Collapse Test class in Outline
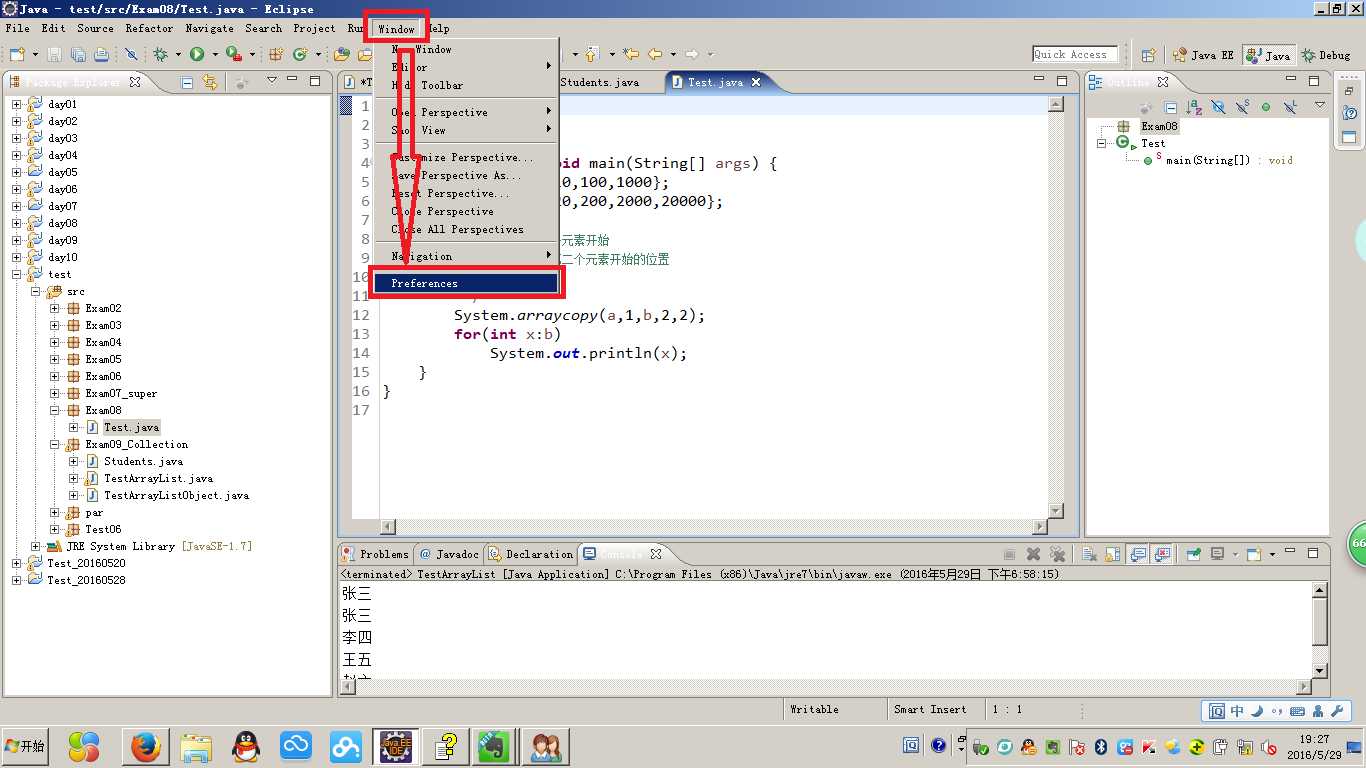Image resolution: width=1366 pixels, height=768 pixels. point(1101,143)
